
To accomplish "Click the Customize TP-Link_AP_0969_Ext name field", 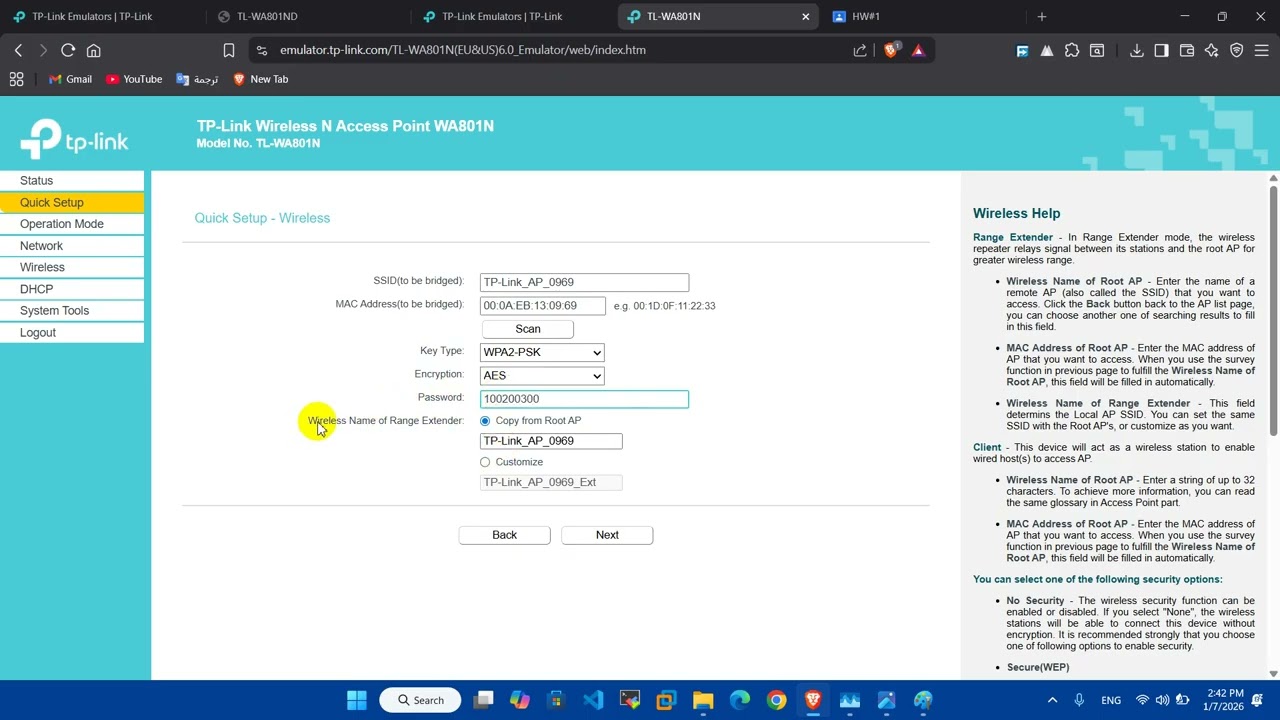I will point(551,482).
